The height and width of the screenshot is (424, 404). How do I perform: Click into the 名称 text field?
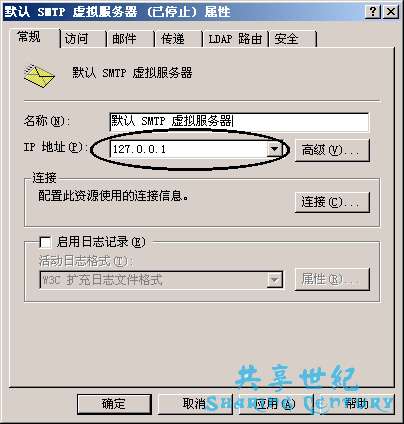tap(239, 122)
